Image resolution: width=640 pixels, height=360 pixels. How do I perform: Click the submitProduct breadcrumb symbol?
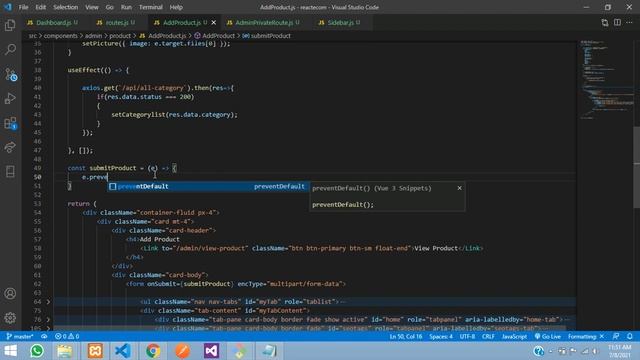pos(267,36)
